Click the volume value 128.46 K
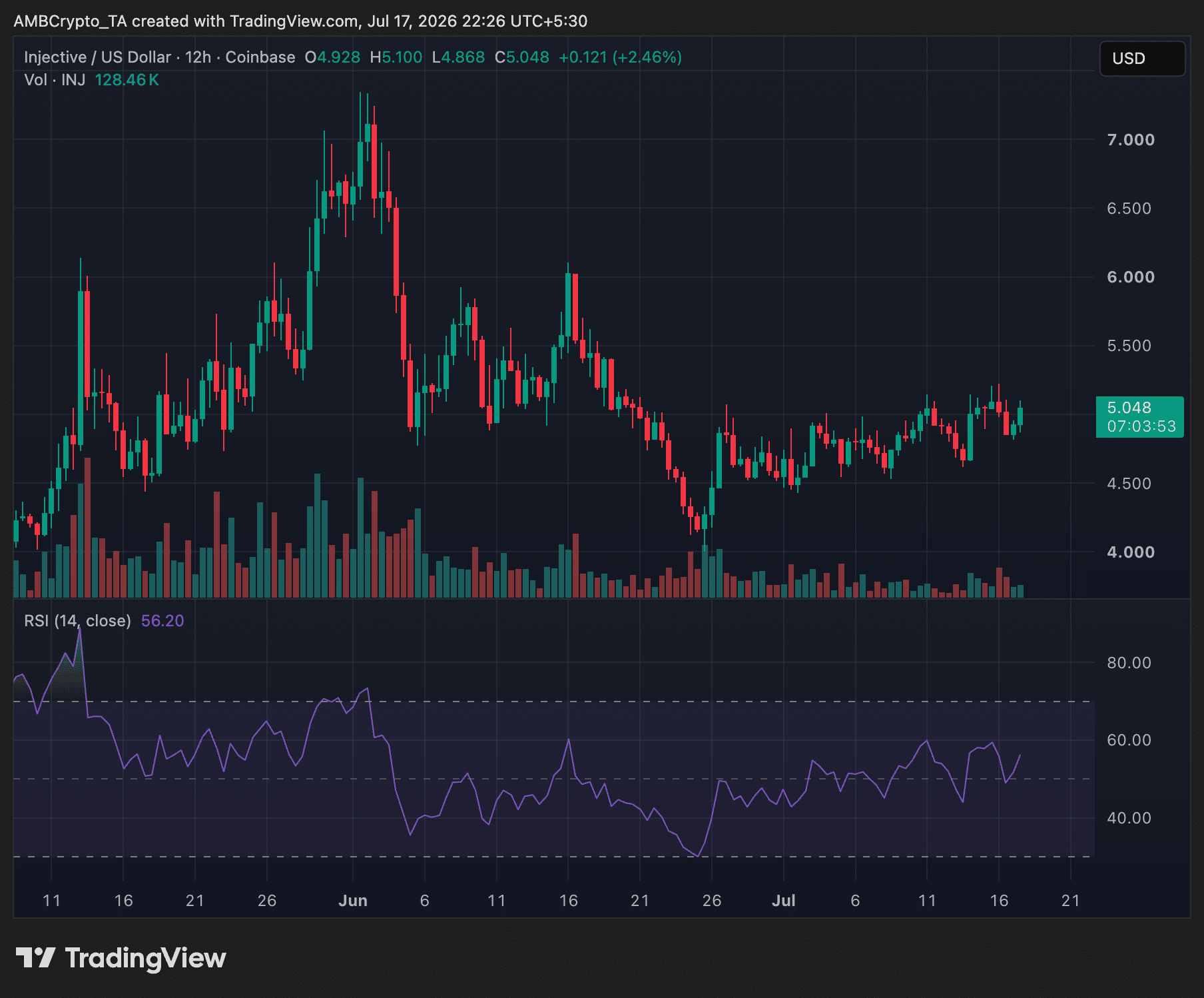The image size is (1204, 998). (x=127, y=80)
